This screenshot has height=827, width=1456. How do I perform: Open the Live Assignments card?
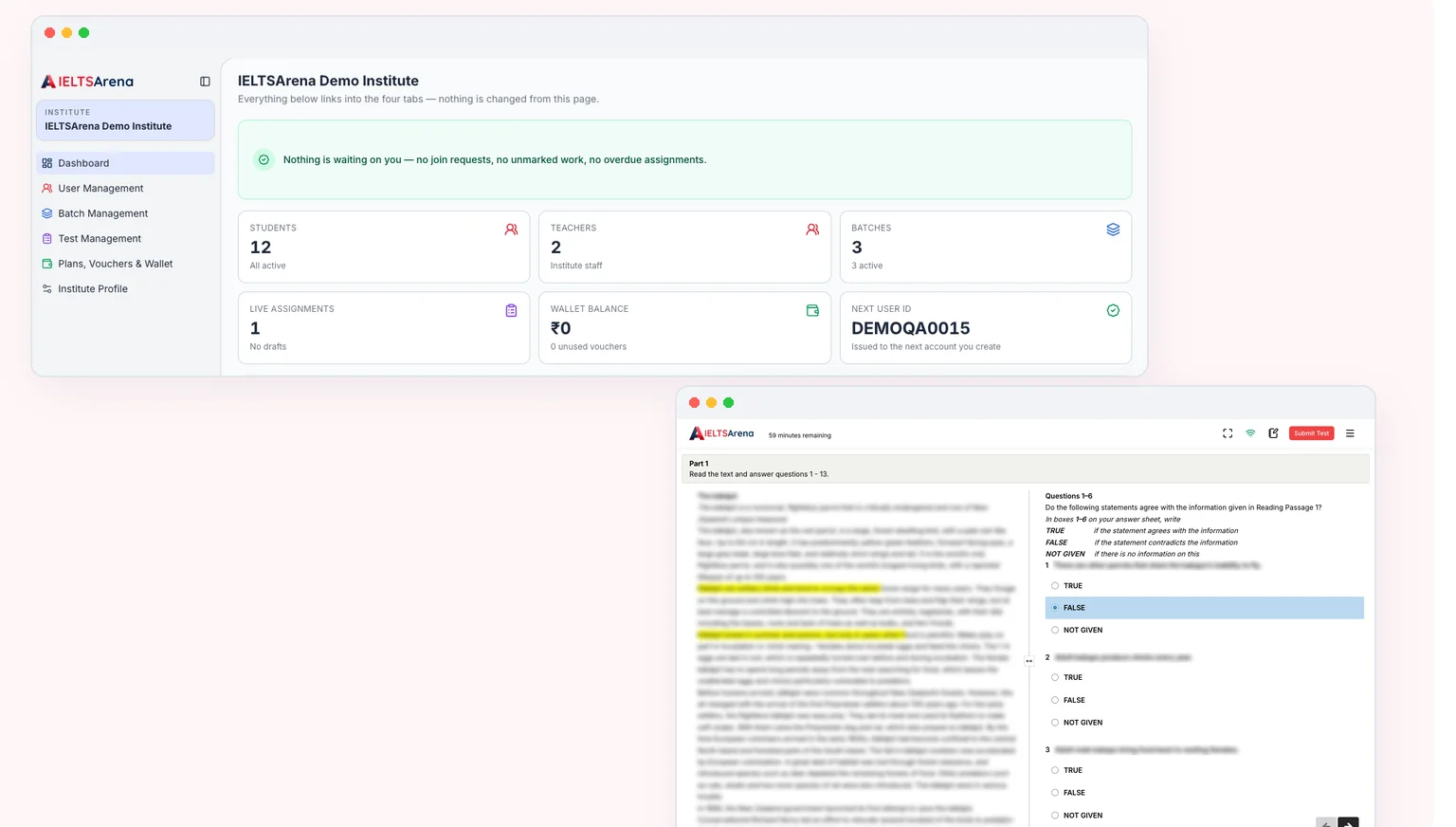[384, 327]
